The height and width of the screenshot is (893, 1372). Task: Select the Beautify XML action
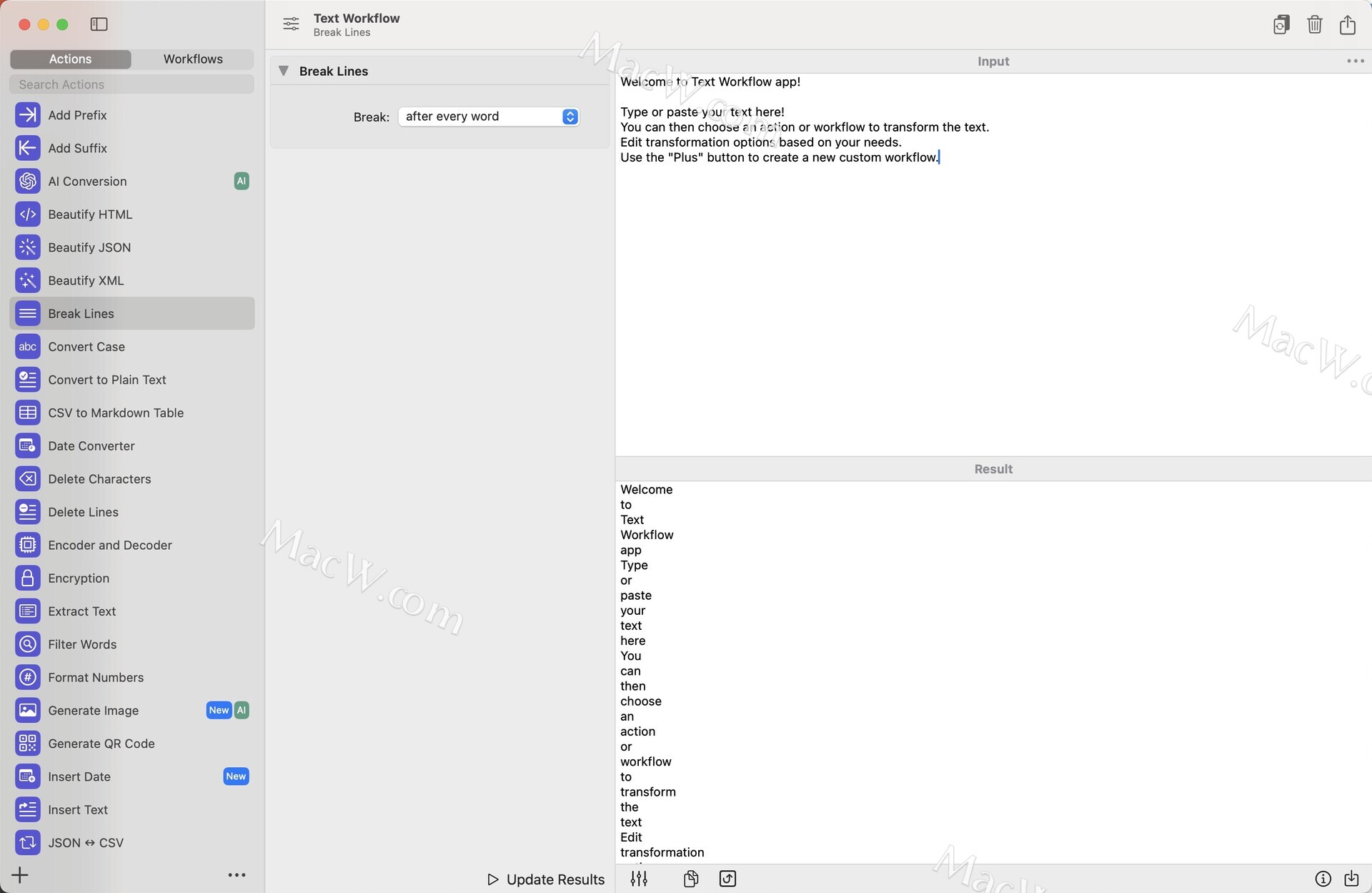(x=132, y=280)
